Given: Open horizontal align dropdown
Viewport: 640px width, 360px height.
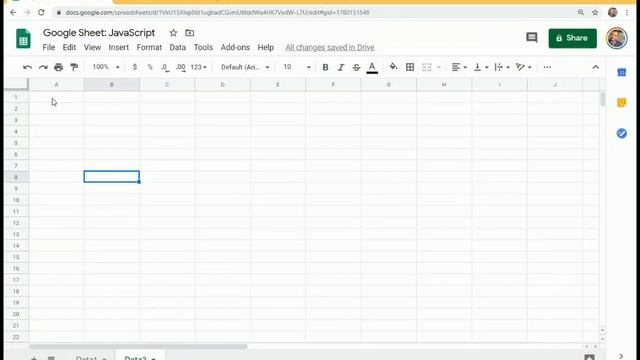Looking at the screenshot, I should 459,67.
